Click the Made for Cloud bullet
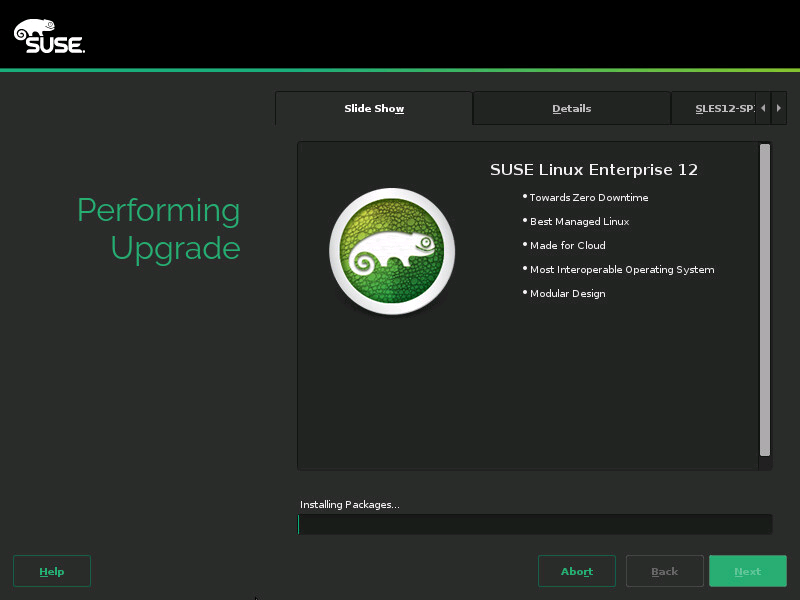This screenshot has width=800, height=600. pyautogui.click(x=567, y=246)
